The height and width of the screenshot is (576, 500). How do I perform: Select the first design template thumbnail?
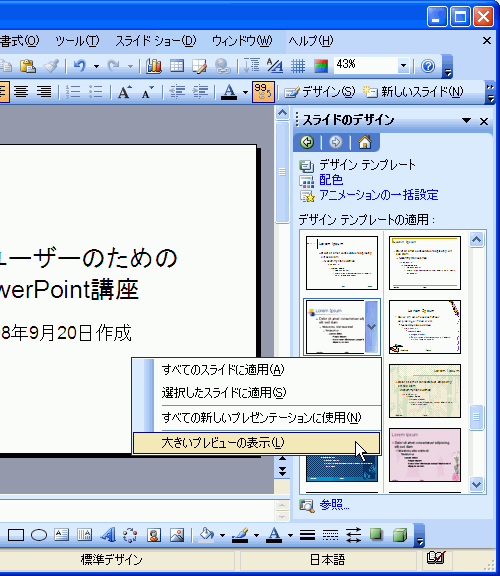342,263
